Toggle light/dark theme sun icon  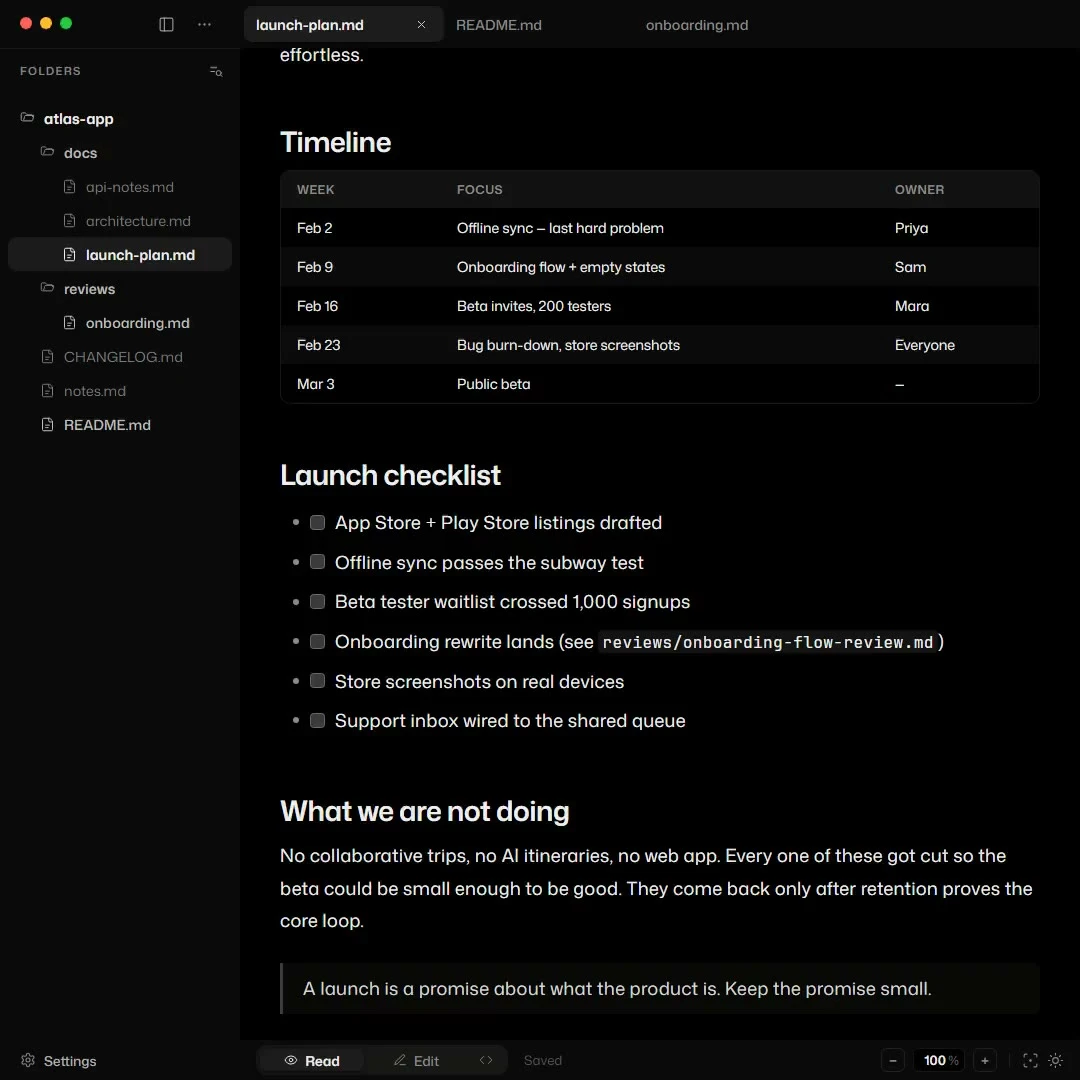[x=1055, y=1061]
